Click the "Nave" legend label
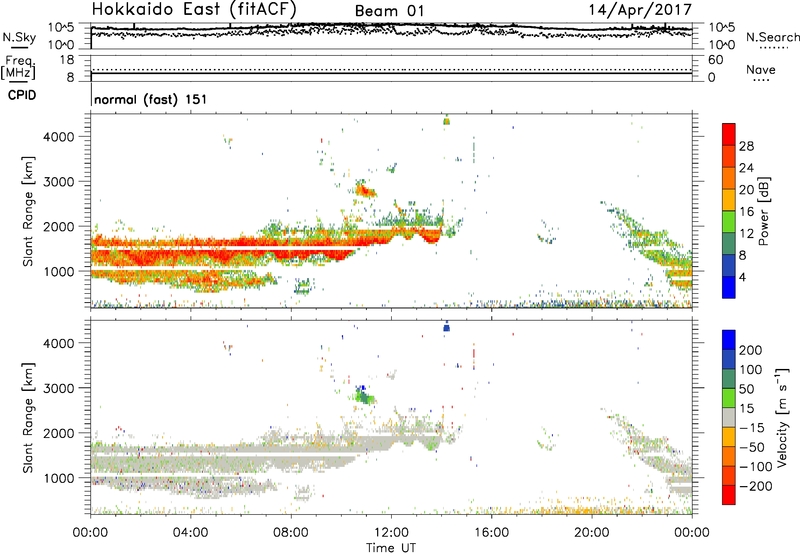This screenshot has height=554, width=800. (x=761, y=70)
